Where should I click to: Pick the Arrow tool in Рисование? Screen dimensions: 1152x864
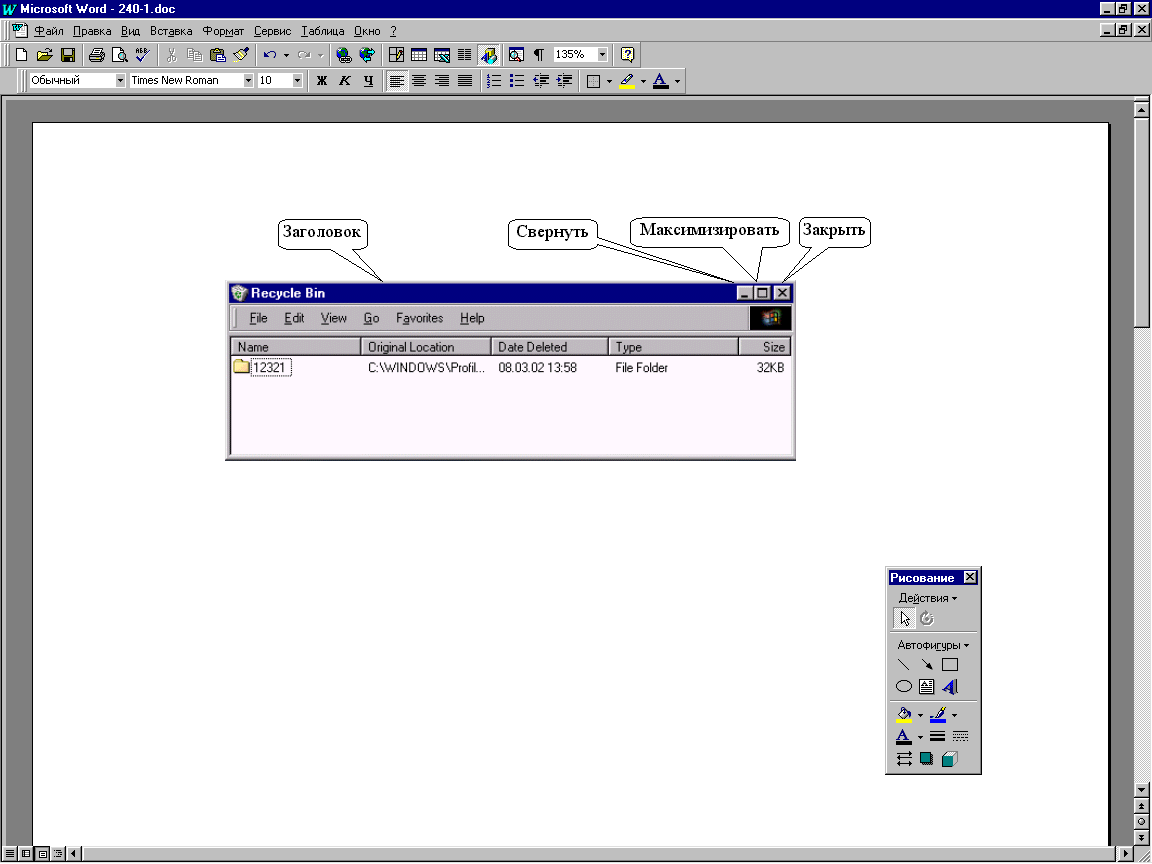pyautogui.click(x=926, y=665)
